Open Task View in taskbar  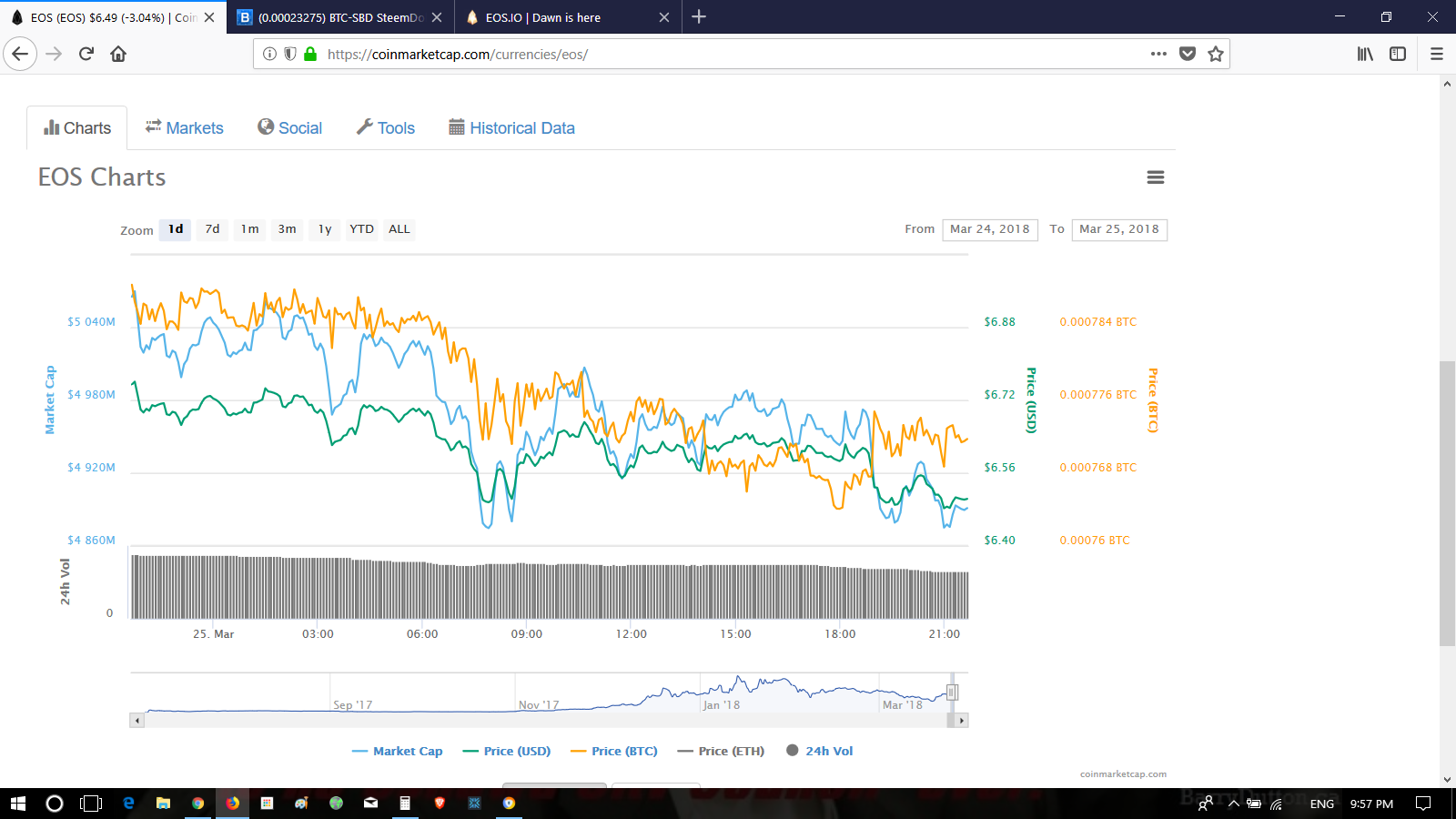coord(91,804)
